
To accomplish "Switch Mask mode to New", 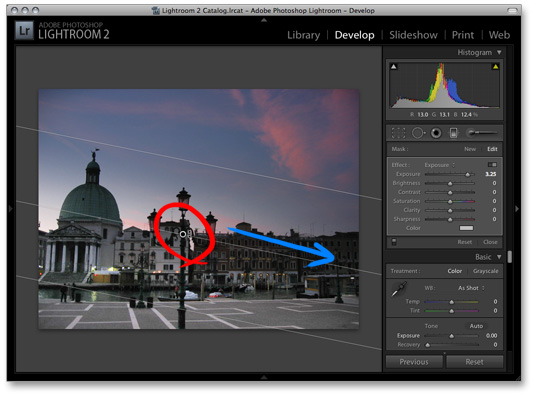I will [470, 149].
